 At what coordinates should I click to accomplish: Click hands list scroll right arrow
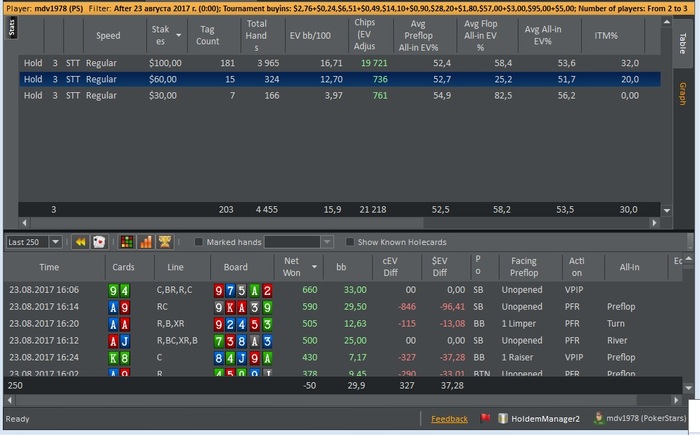[676, 400]
